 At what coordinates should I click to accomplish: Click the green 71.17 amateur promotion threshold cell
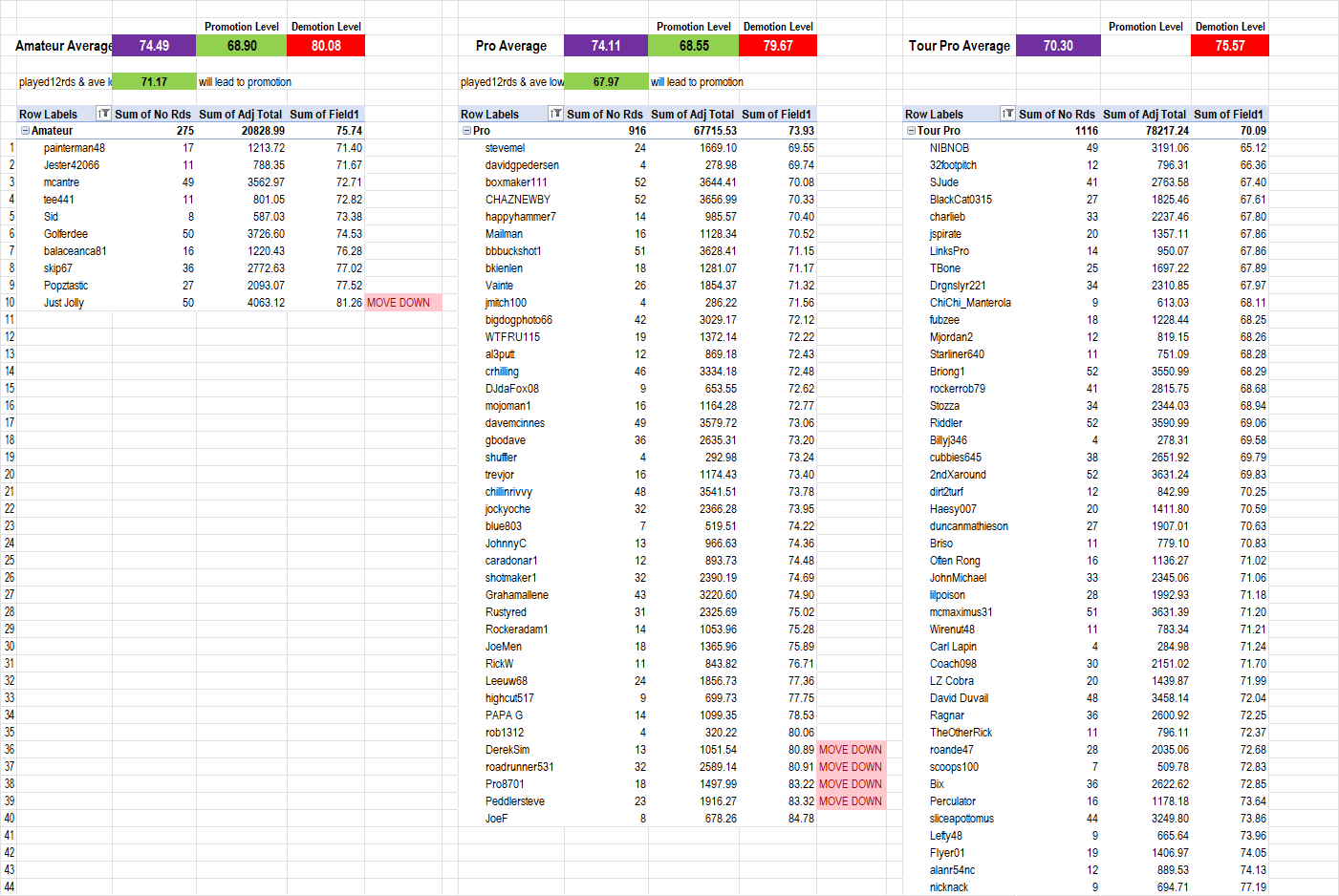point(154,82)
